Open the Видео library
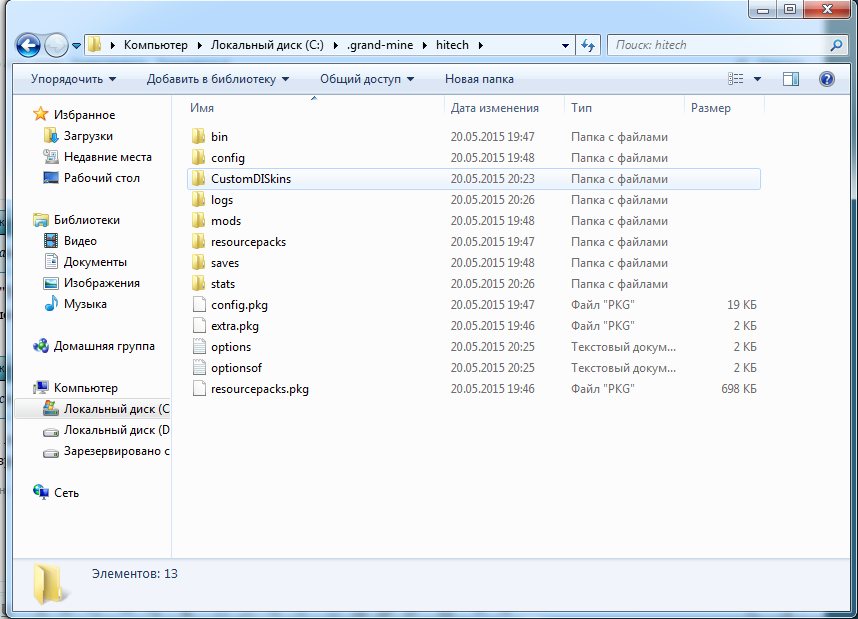Image resolution: width=858 pixels, height=619 pixels. 70,241
